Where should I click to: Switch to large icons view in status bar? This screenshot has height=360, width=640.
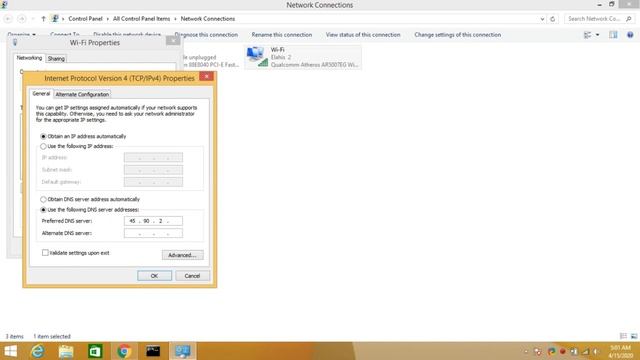pos(634,336)
